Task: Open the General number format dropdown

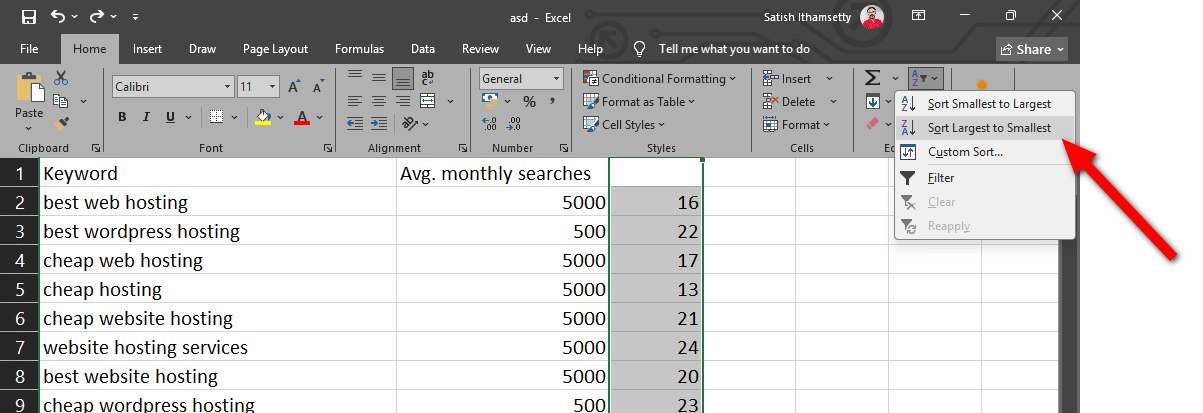Action: pos(556,78)
